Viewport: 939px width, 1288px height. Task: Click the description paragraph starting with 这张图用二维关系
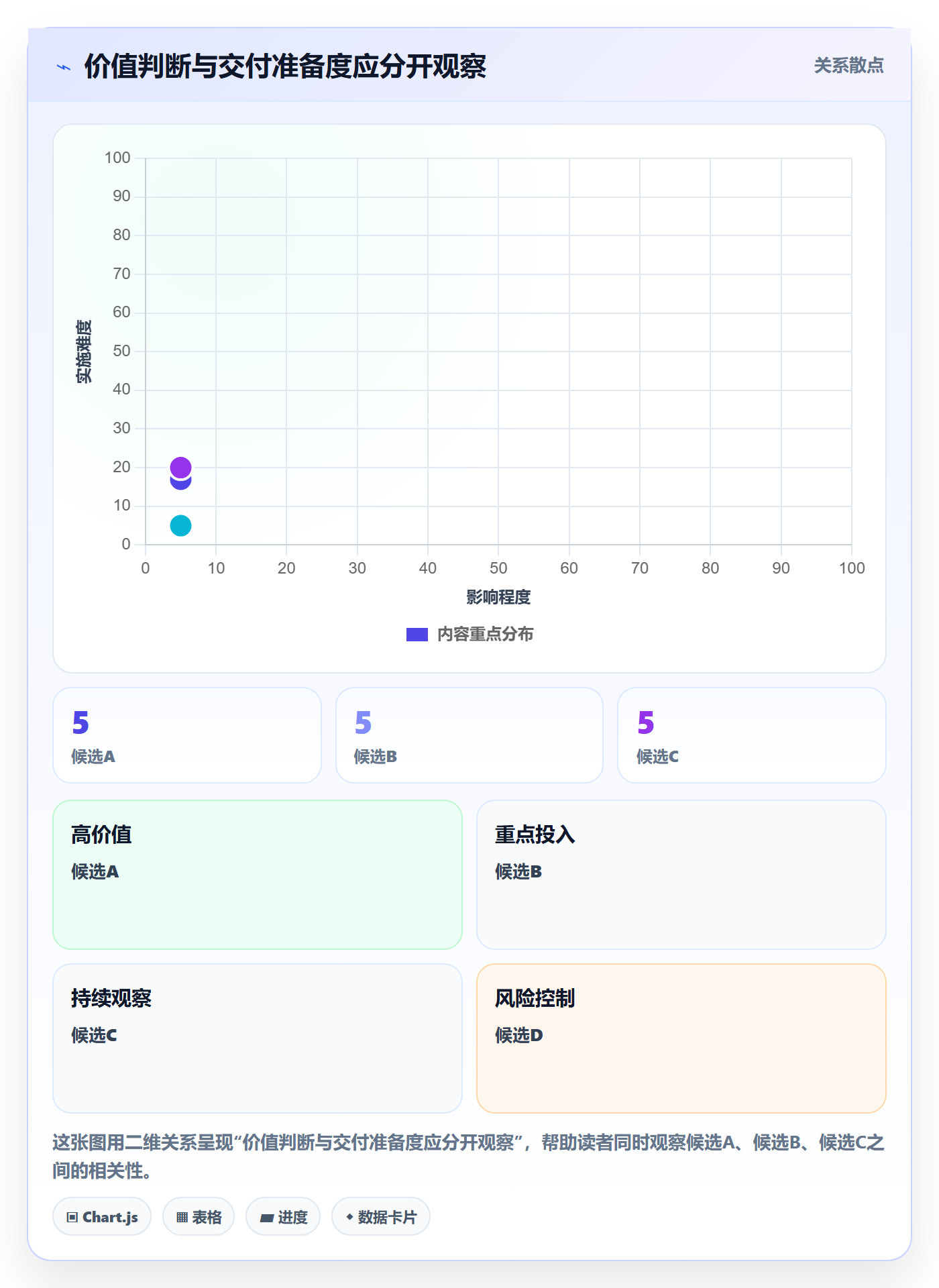[x=469, y=1156]
